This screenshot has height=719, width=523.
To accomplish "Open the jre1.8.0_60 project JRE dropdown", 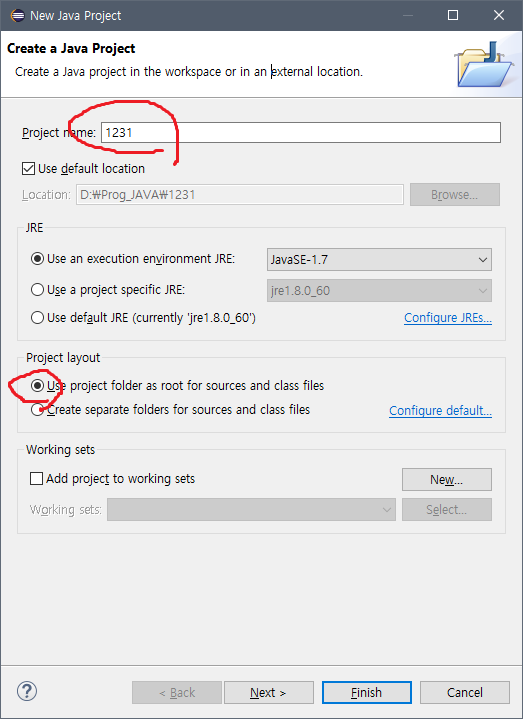I will tap(379, 291).
